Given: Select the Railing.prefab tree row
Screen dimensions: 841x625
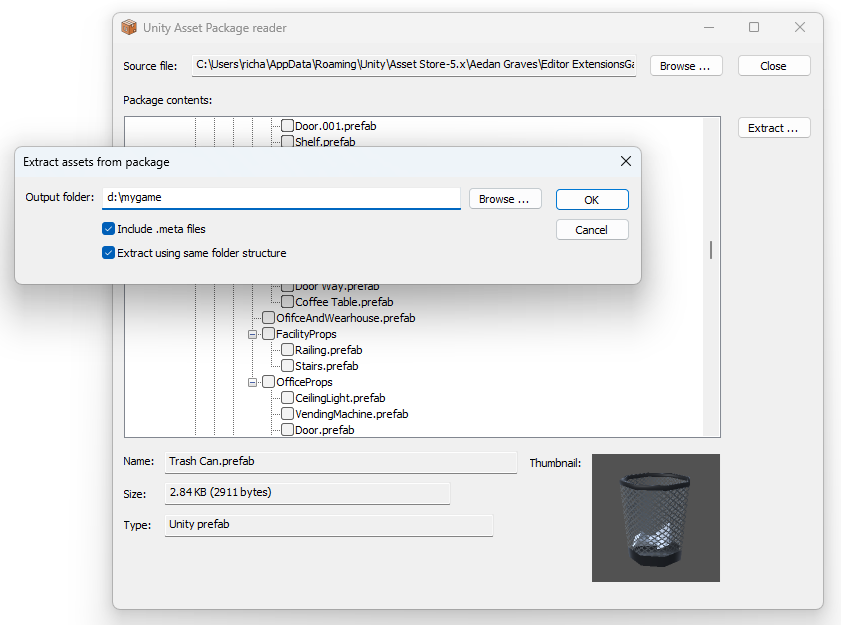Looking at the screenshot, I should point(328,350).
